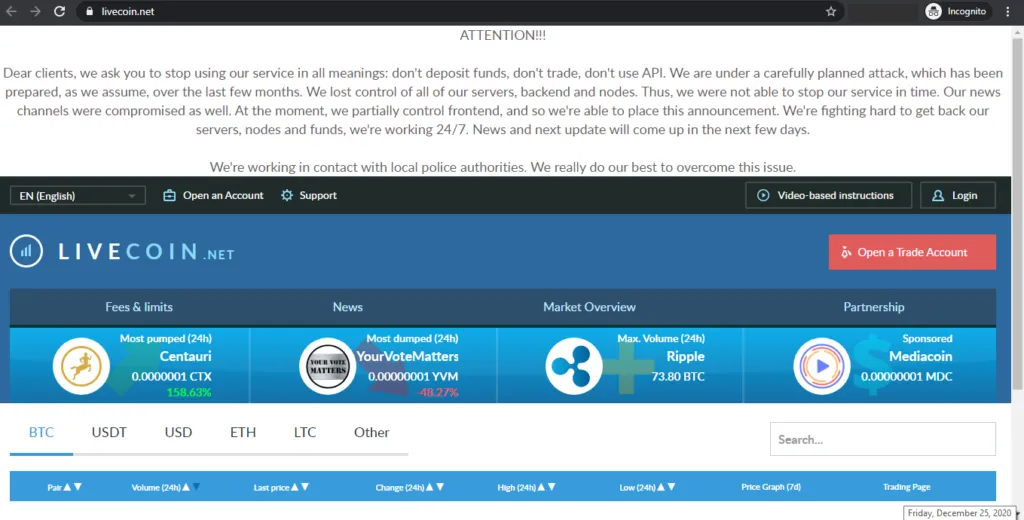Viewport: 1024px width, 520px height.
Task: Click the Search... input field
Action: click(883, 440)
